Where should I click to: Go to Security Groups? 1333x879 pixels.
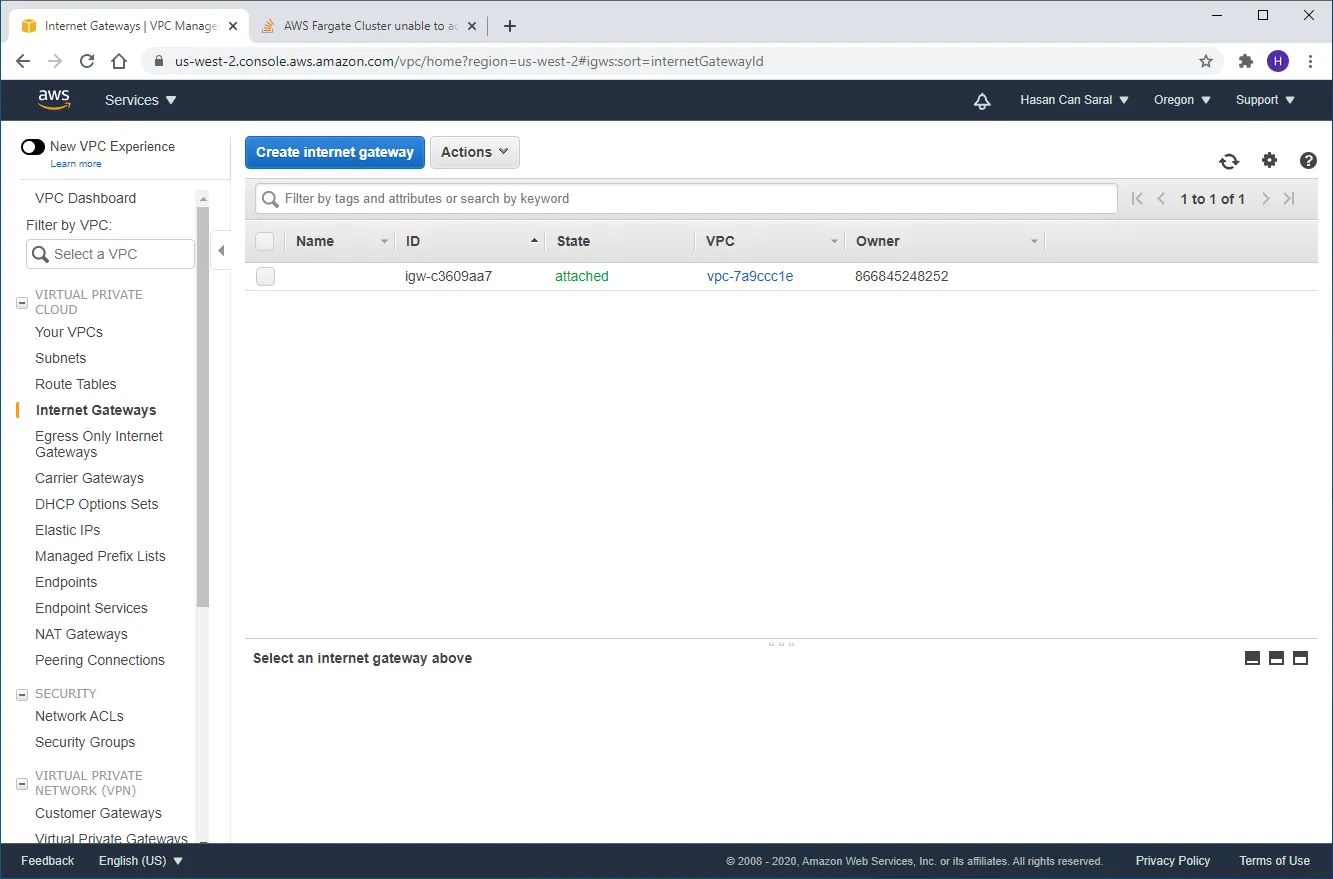(85, 742)
